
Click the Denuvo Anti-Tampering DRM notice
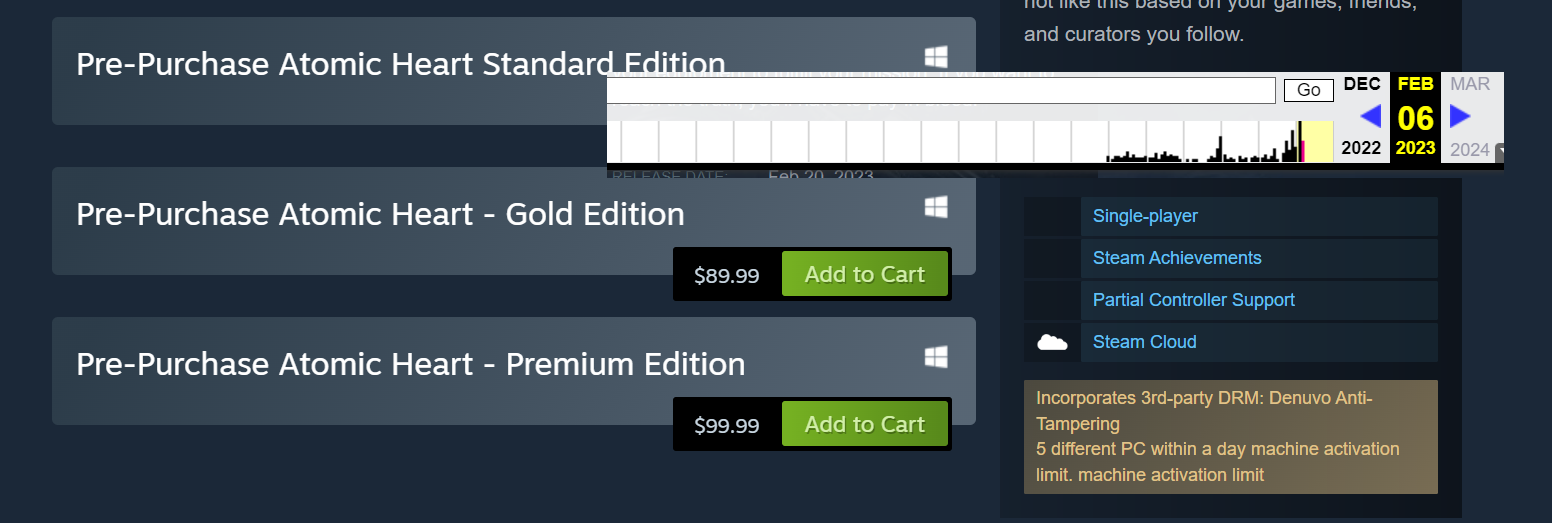1230,436
